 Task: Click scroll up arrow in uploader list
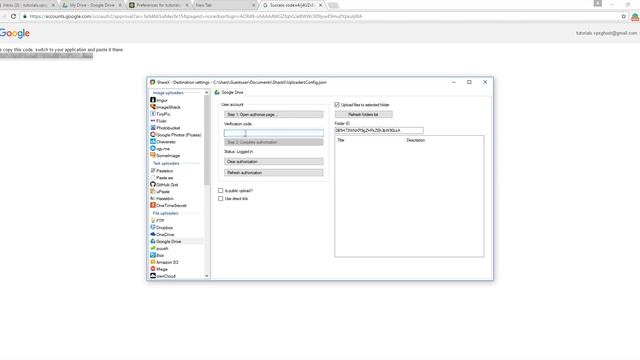[207, 93]
